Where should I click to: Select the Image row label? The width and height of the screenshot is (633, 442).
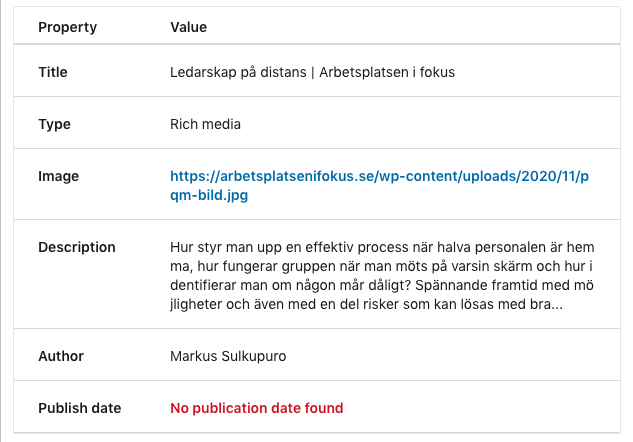pos(59,176)
